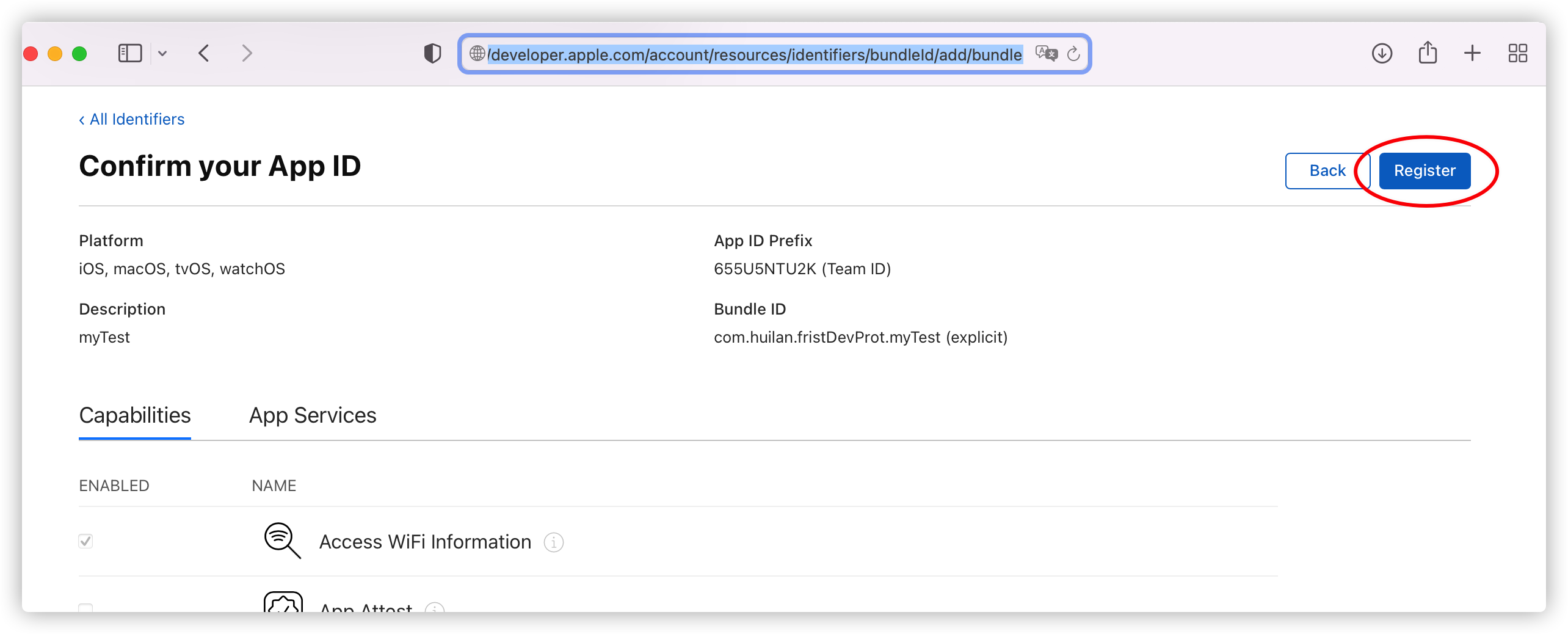Open the share sheet icon
1568x634 pixels.
pyautogui.click(x=1428, y=53)
